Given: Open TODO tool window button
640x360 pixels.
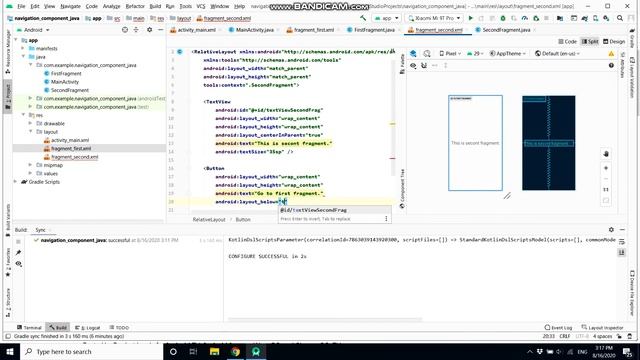Looking at the screenshot, I should pyautogui.click(x=119, y=327).
